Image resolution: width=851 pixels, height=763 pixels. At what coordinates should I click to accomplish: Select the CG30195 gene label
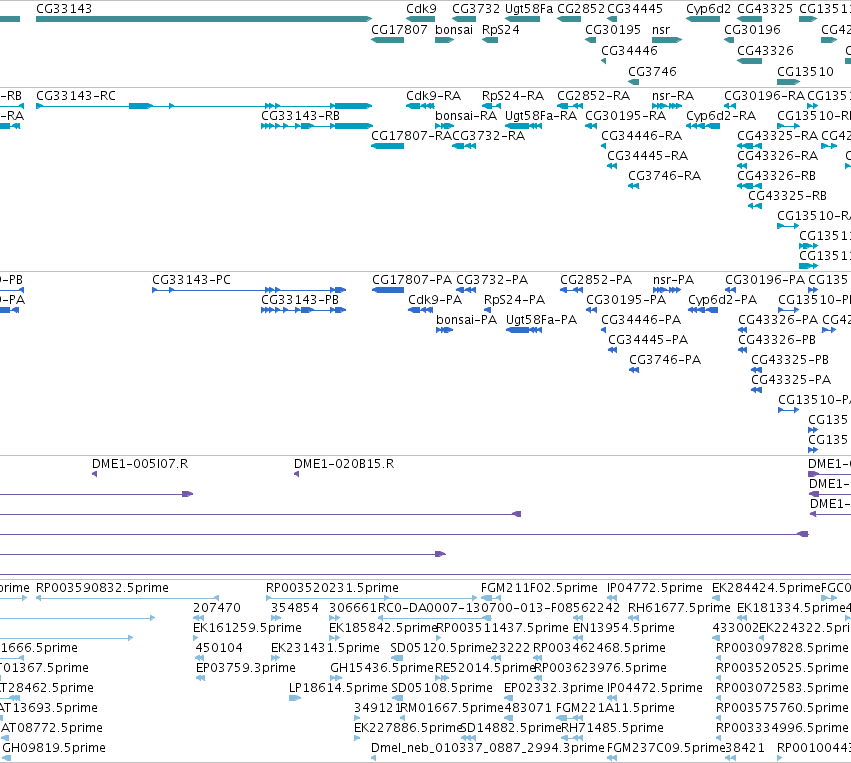(x=613, y=30)
